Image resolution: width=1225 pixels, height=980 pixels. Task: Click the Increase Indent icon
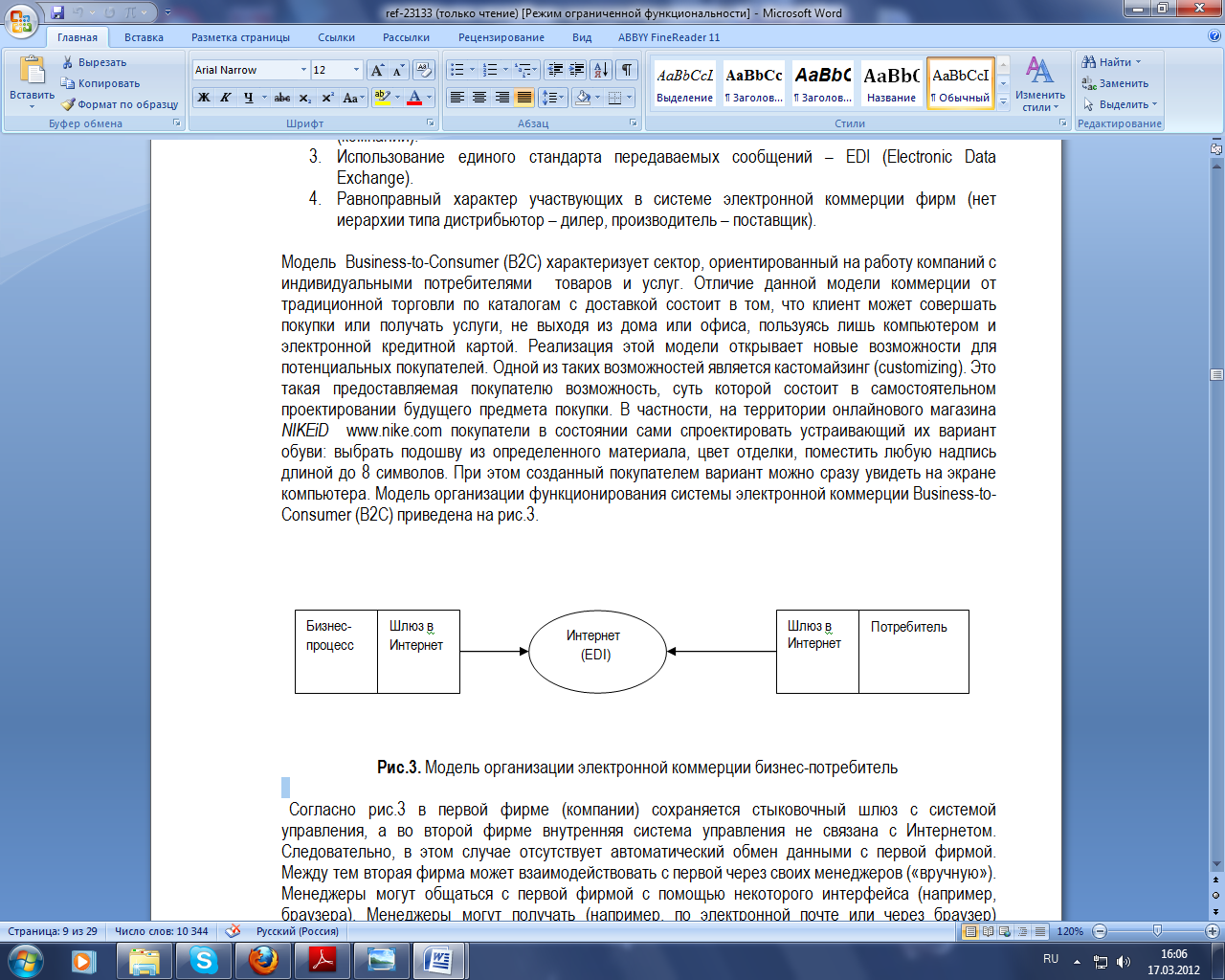tap(577, 70)
